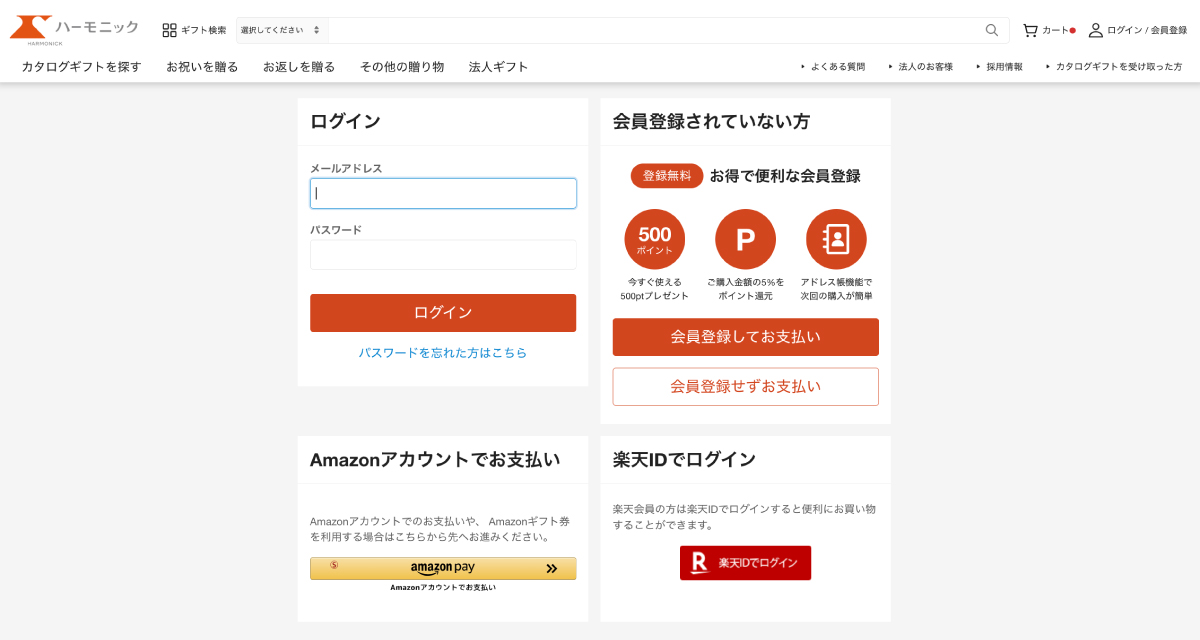
Task: Click the Amazon Pay button
Action: pyautogui.click(x=443, y=568)
